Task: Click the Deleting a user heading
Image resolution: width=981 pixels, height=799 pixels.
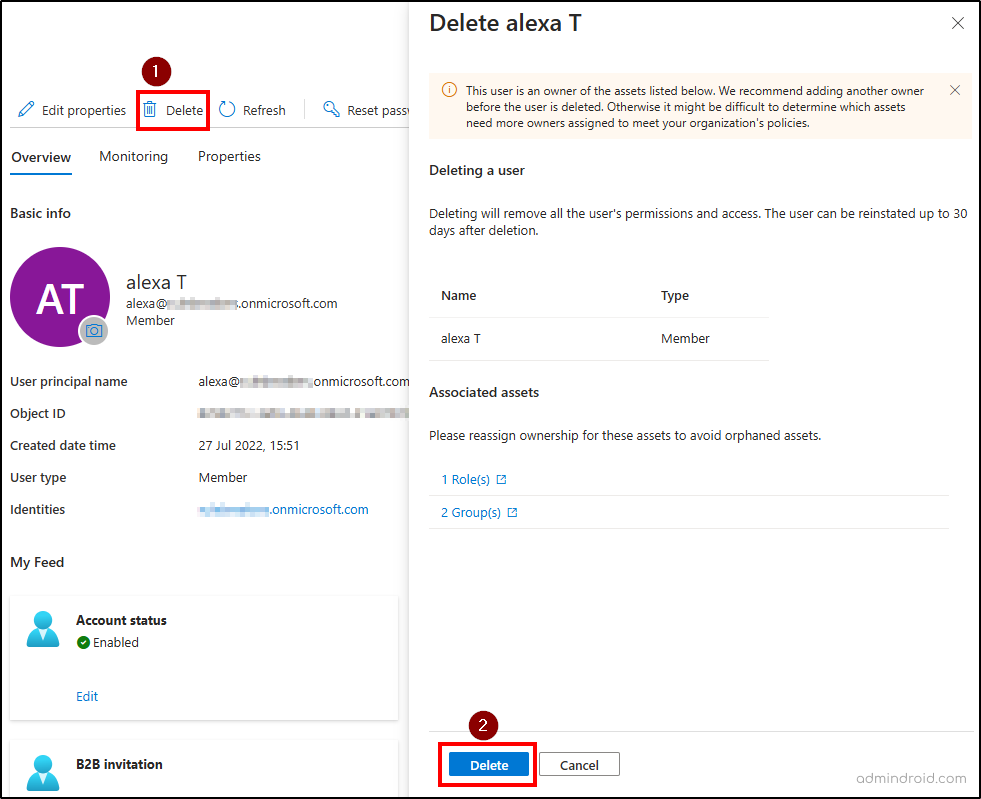Action: [477, 170]
